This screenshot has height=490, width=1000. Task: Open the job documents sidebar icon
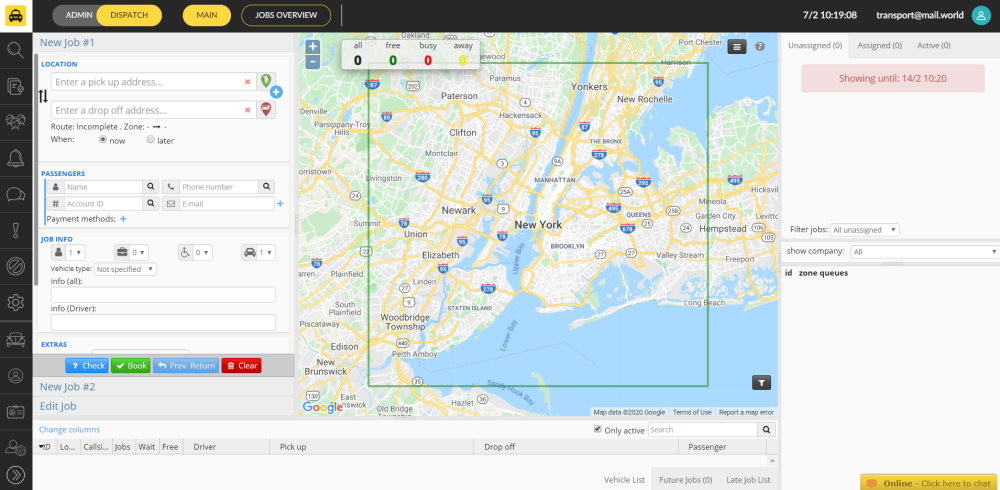[x=15, y=86]
